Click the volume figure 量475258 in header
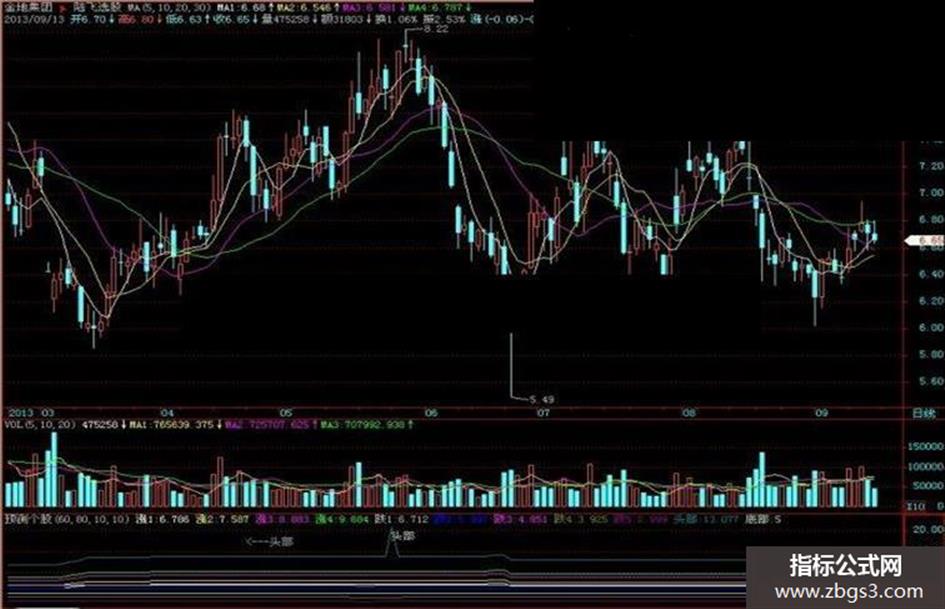The image size is (945, 609). (287, 19)
